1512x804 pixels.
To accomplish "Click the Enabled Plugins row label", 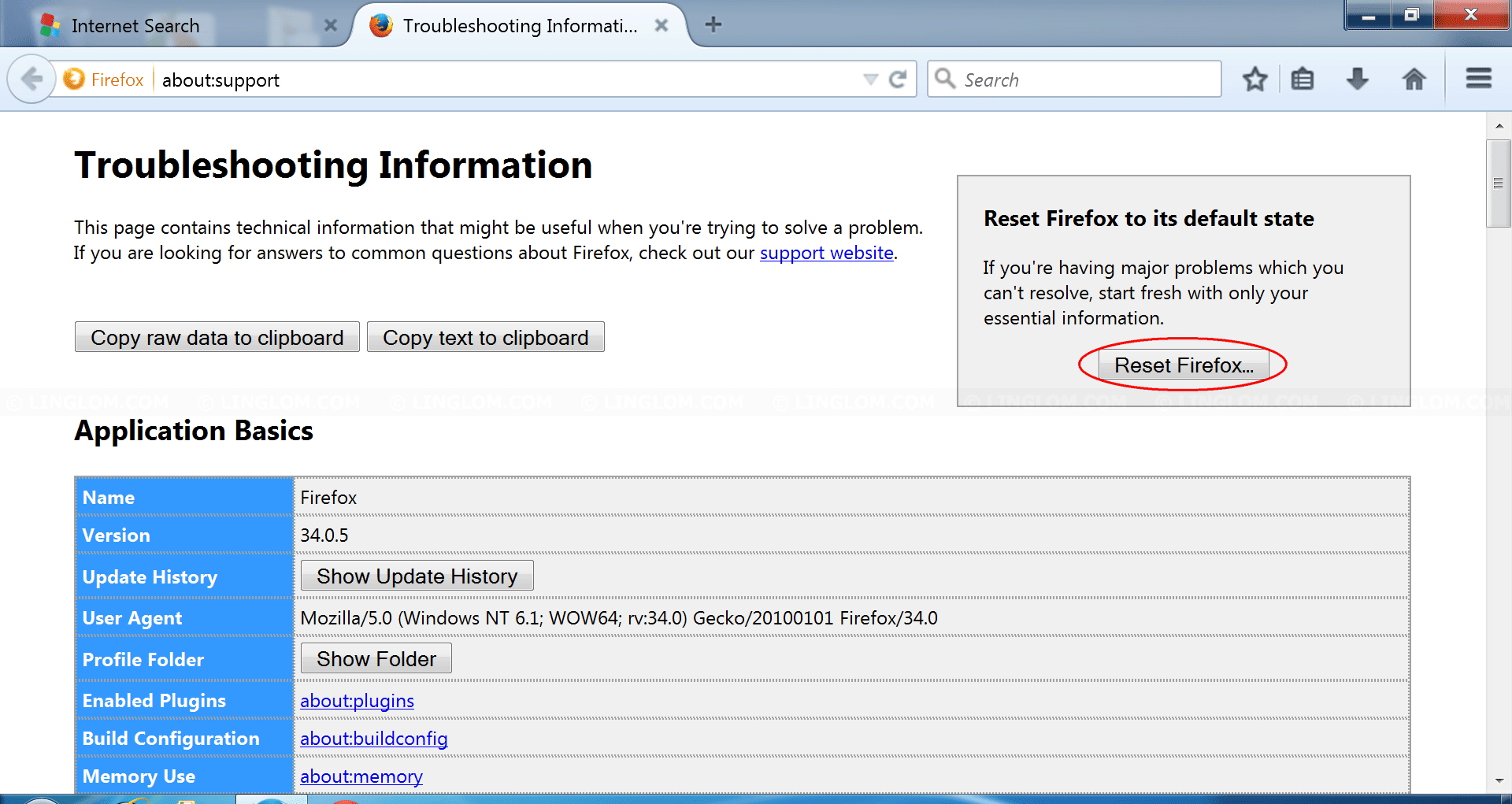I will pos(154,701).
